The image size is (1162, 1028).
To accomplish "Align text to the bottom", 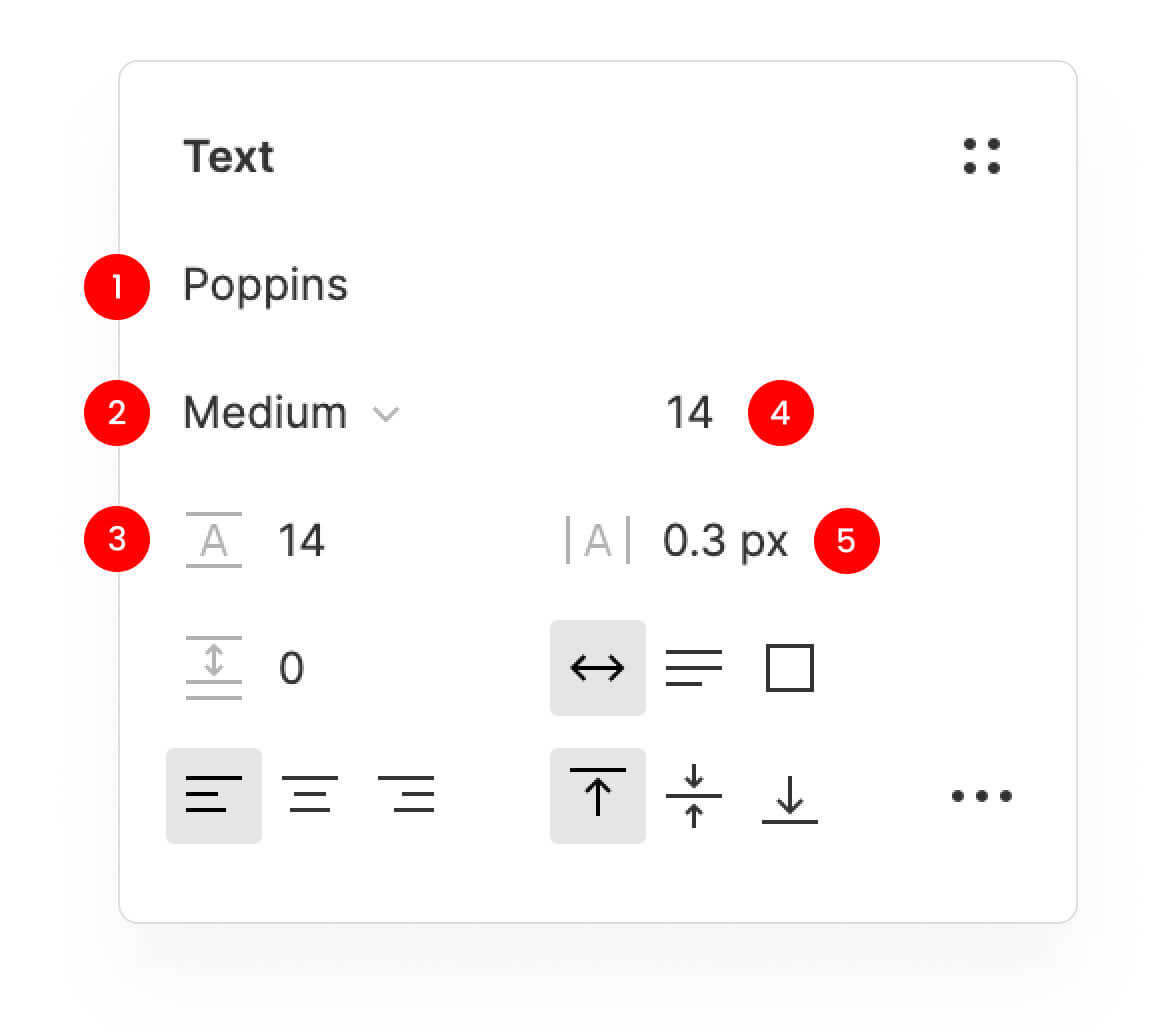I will coord(790,796).
